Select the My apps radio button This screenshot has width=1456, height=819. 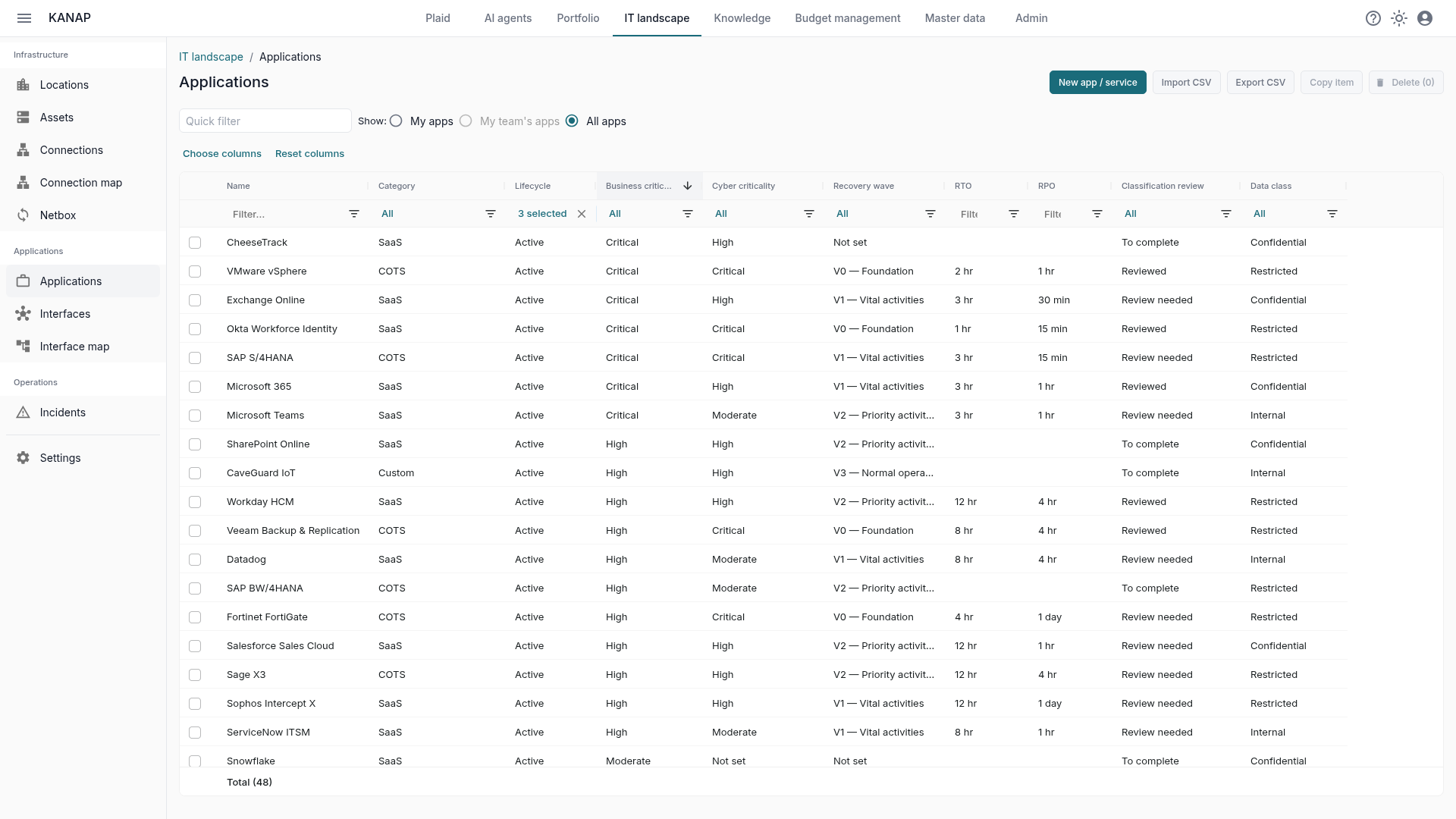point(396,121)
